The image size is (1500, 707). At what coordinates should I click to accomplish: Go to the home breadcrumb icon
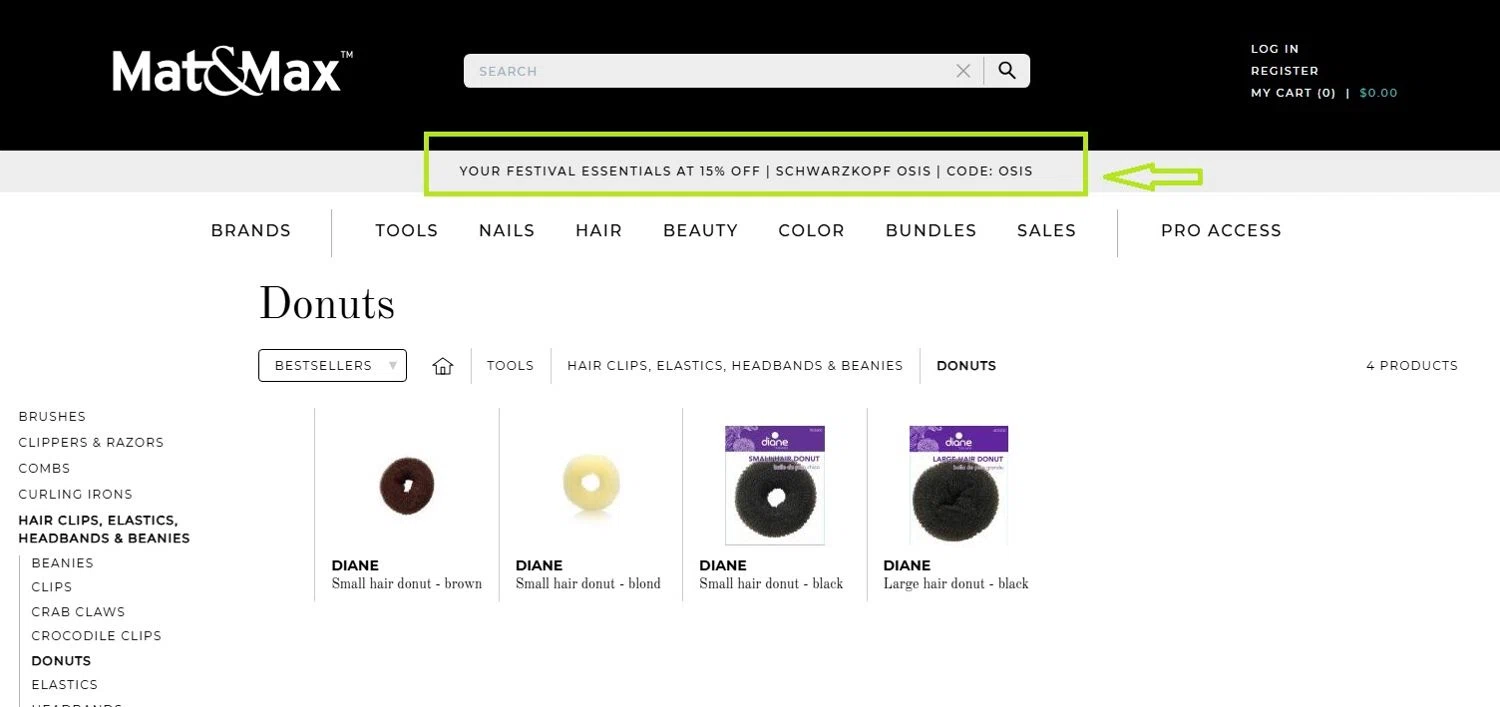pyautogui.click(x=443, y=366)
